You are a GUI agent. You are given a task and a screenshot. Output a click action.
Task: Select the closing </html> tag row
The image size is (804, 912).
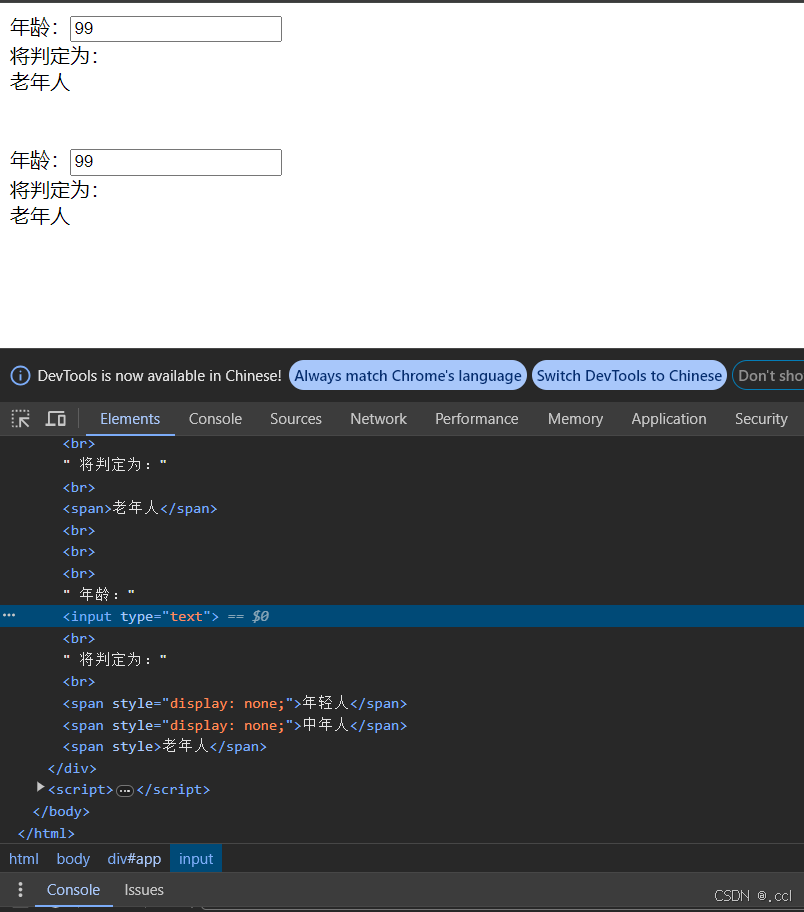click(x=47, y=833)
